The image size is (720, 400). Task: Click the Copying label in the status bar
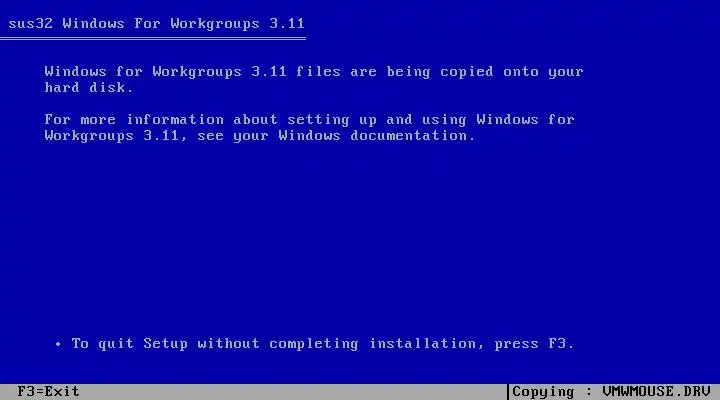click(x=543, y=392)
